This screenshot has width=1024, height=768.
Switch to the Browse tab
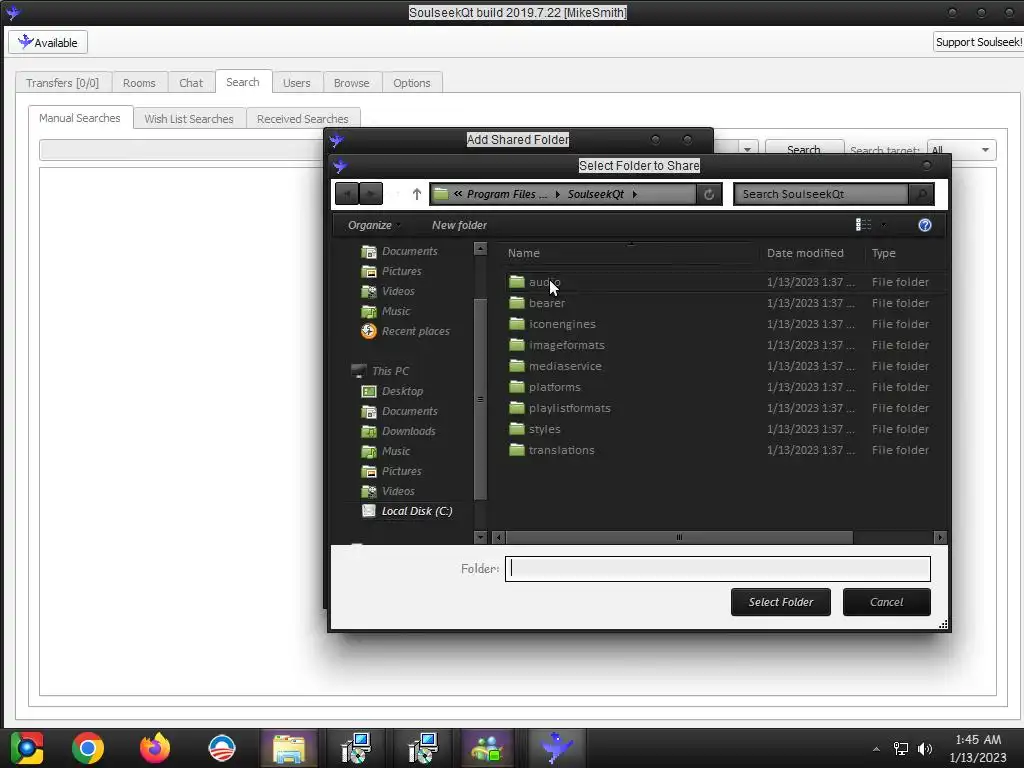click(351, 83)
